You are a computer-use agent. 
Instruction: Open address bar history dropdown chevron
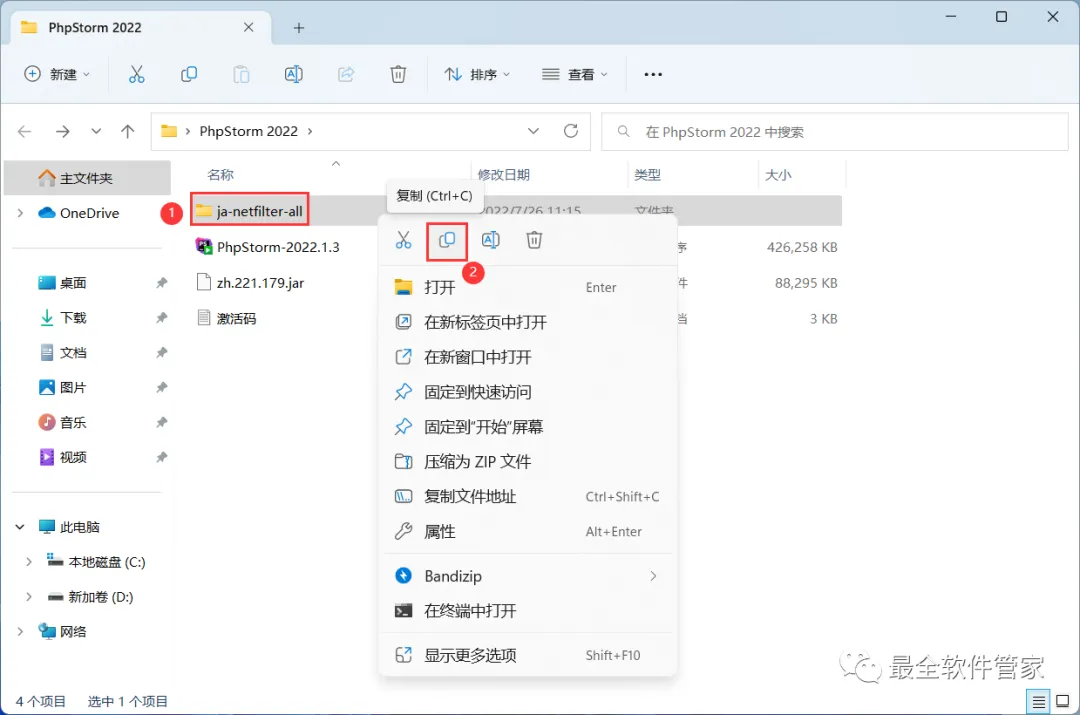(533, 131)
